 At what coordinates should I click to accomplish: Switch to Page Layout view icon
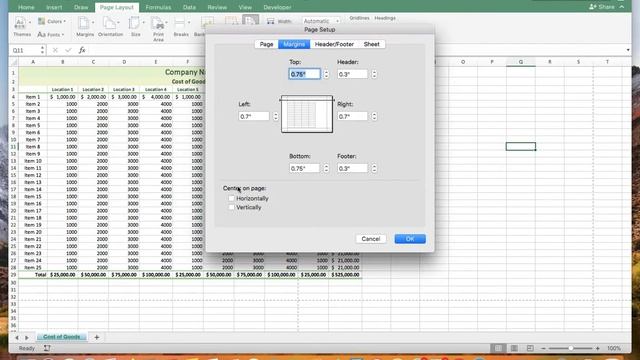coord(514,348)
